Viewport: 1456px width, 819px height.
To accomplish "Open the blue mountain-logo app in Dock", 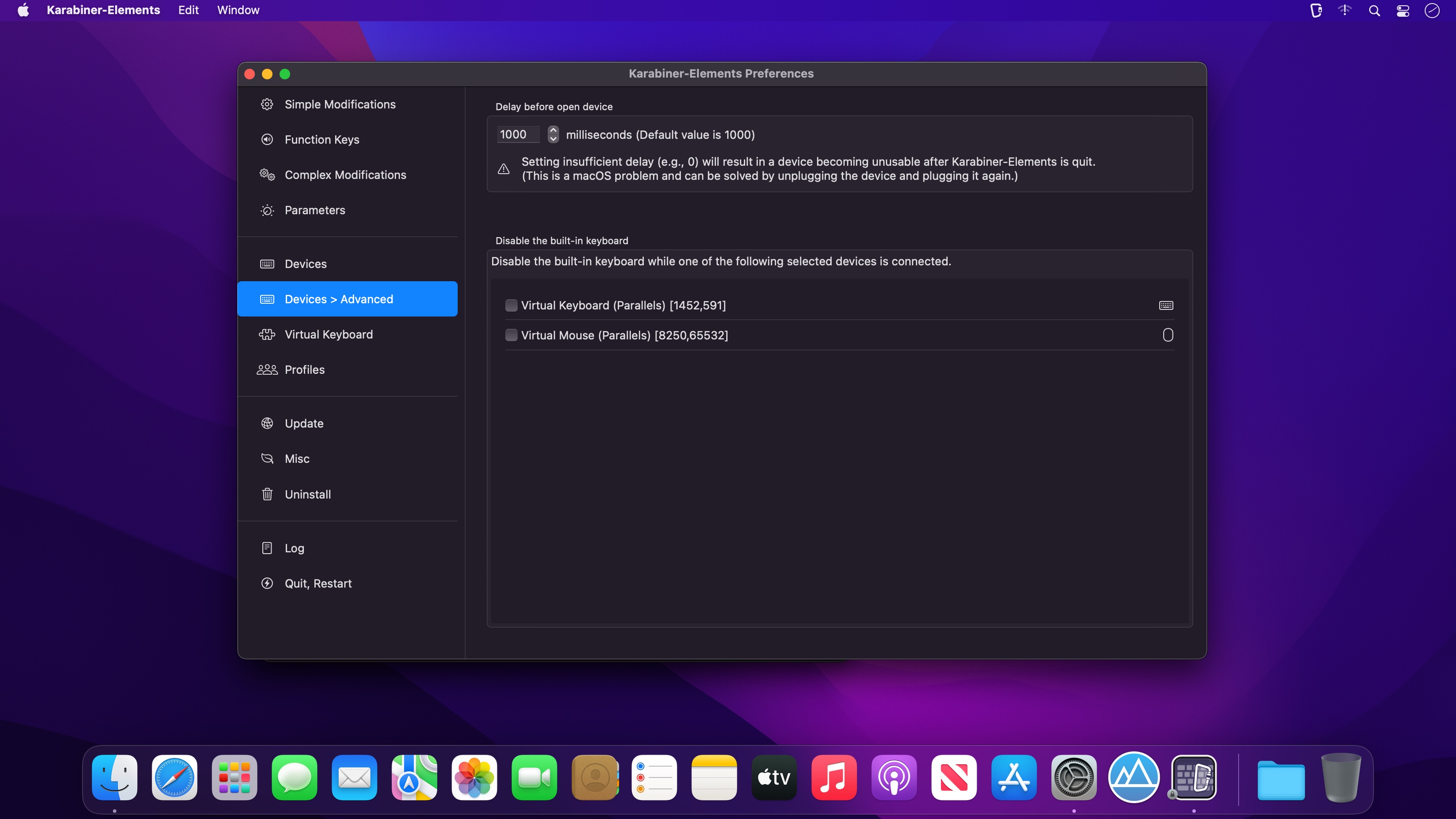I will click(1134, 777).
